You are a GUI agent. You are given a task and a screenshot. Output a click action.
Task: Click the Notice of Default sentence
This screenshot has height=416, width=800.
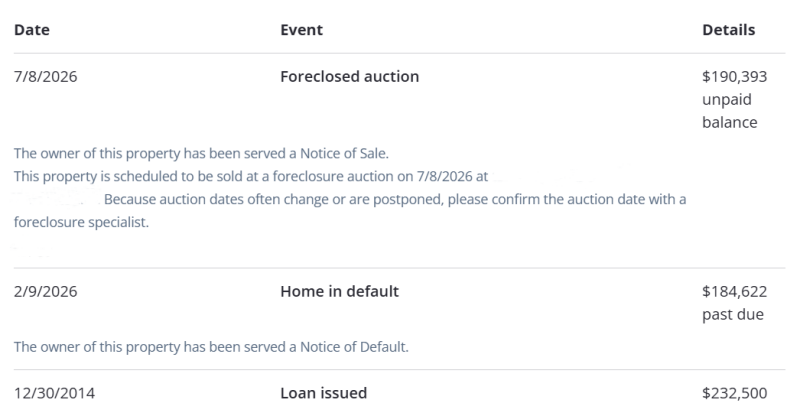tap(211, 347)
